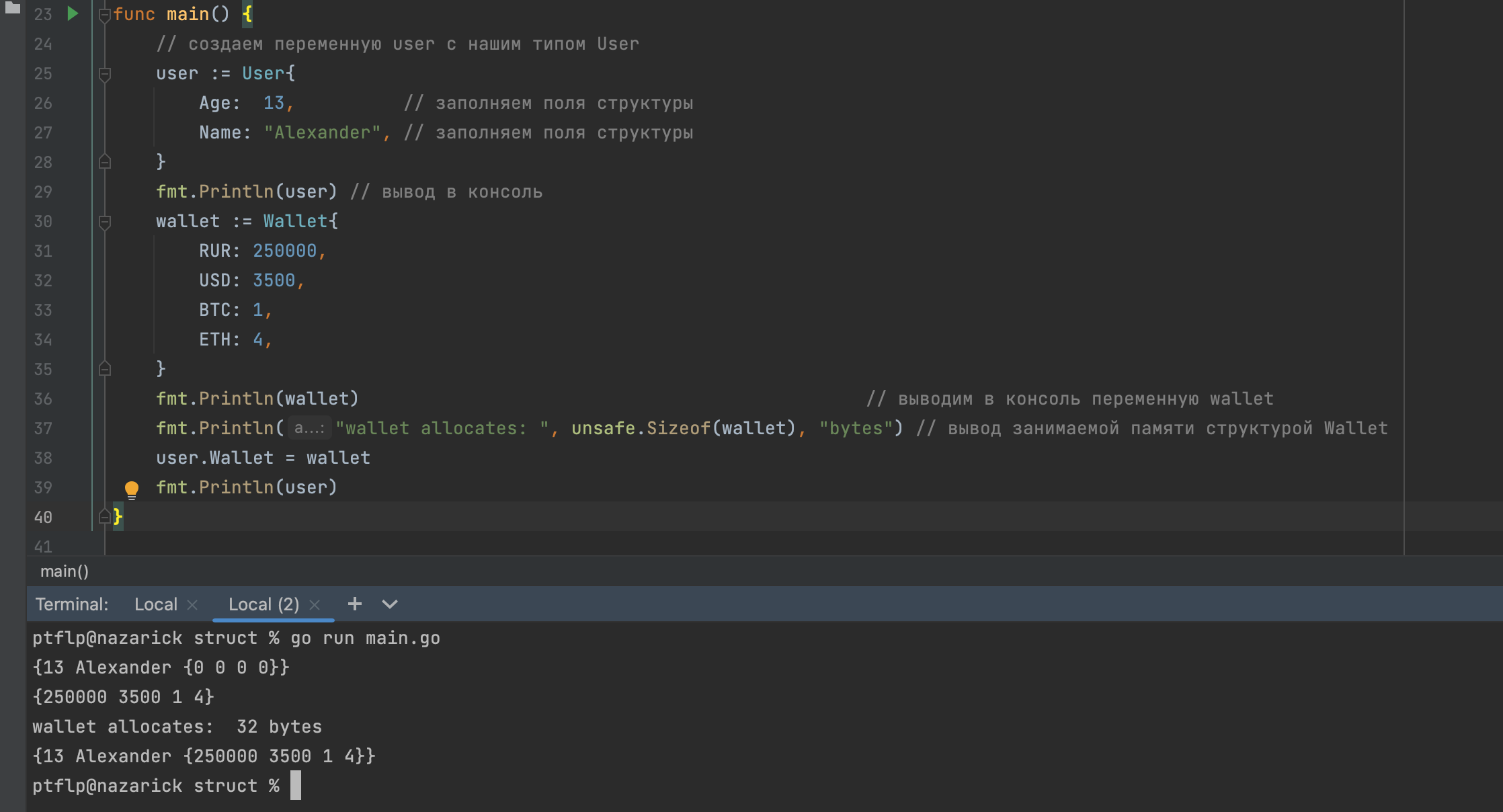
Task: Open the terminal options chevron dropdown
Action: (x=390, y=604)
